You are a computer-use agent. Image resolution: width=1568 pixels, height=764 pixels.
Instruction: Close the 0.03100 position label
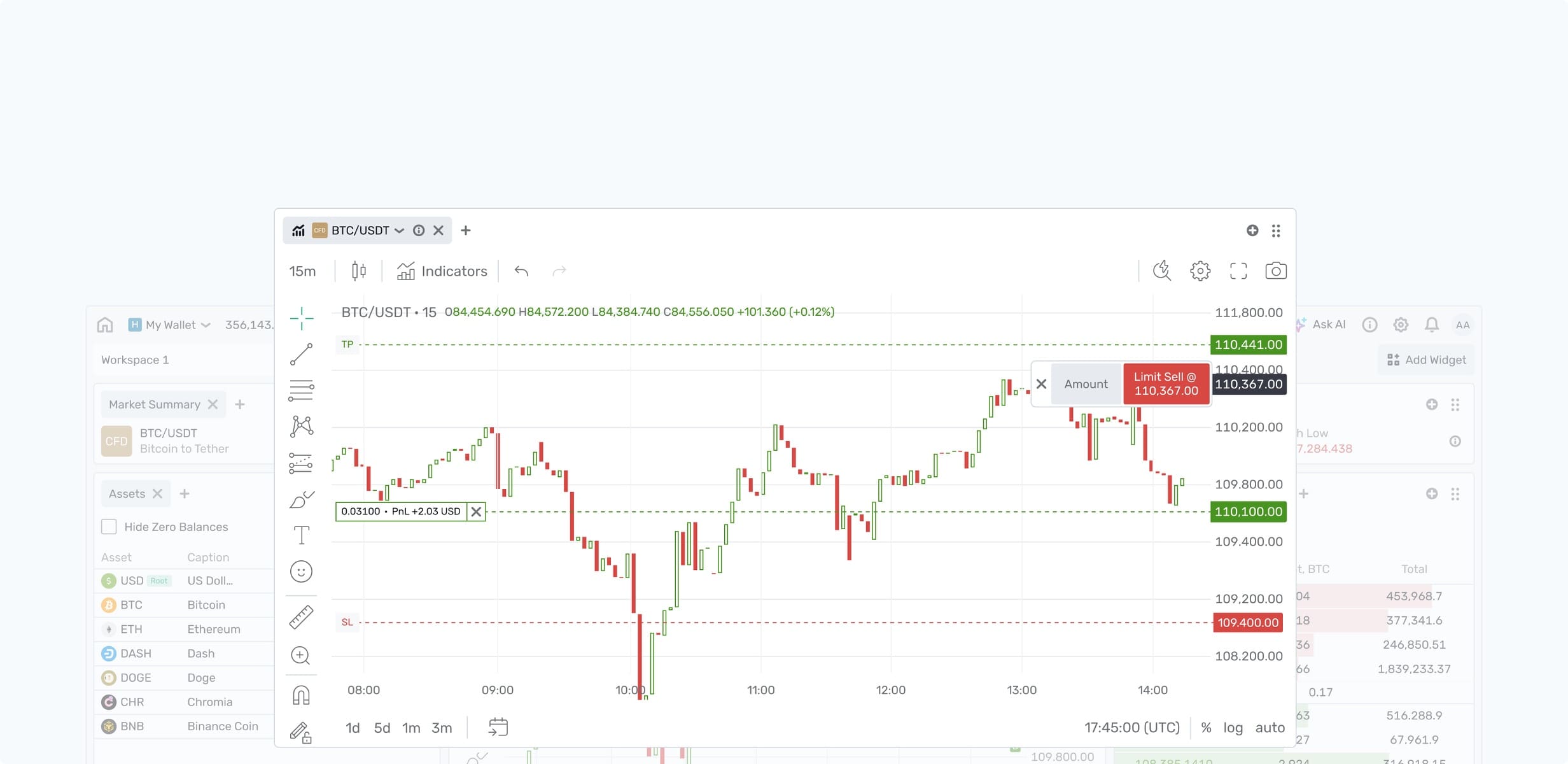coord(476,511)
